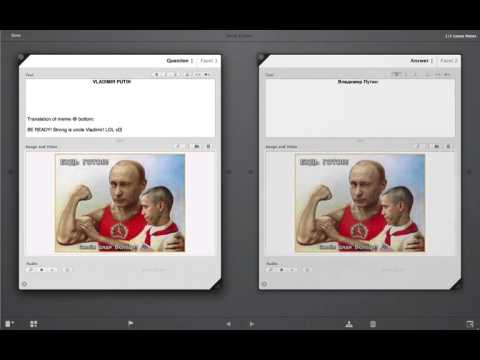The height and width of the screenshot is (360, 480).
Task: Click the camera icon in question card image bar
Action: pos(197,146)
